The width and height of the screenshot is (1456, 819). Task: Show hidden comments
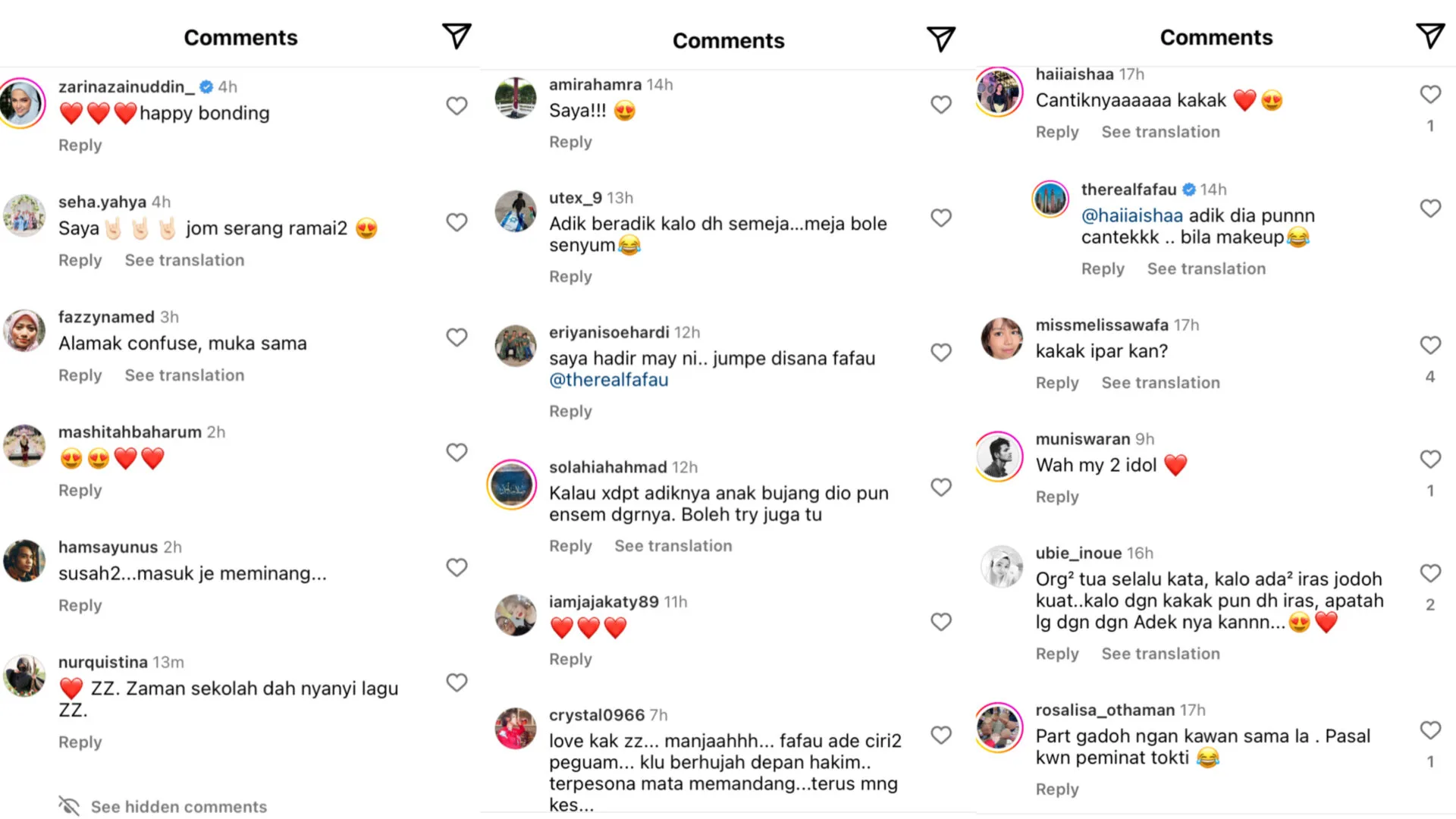[178, 807]
